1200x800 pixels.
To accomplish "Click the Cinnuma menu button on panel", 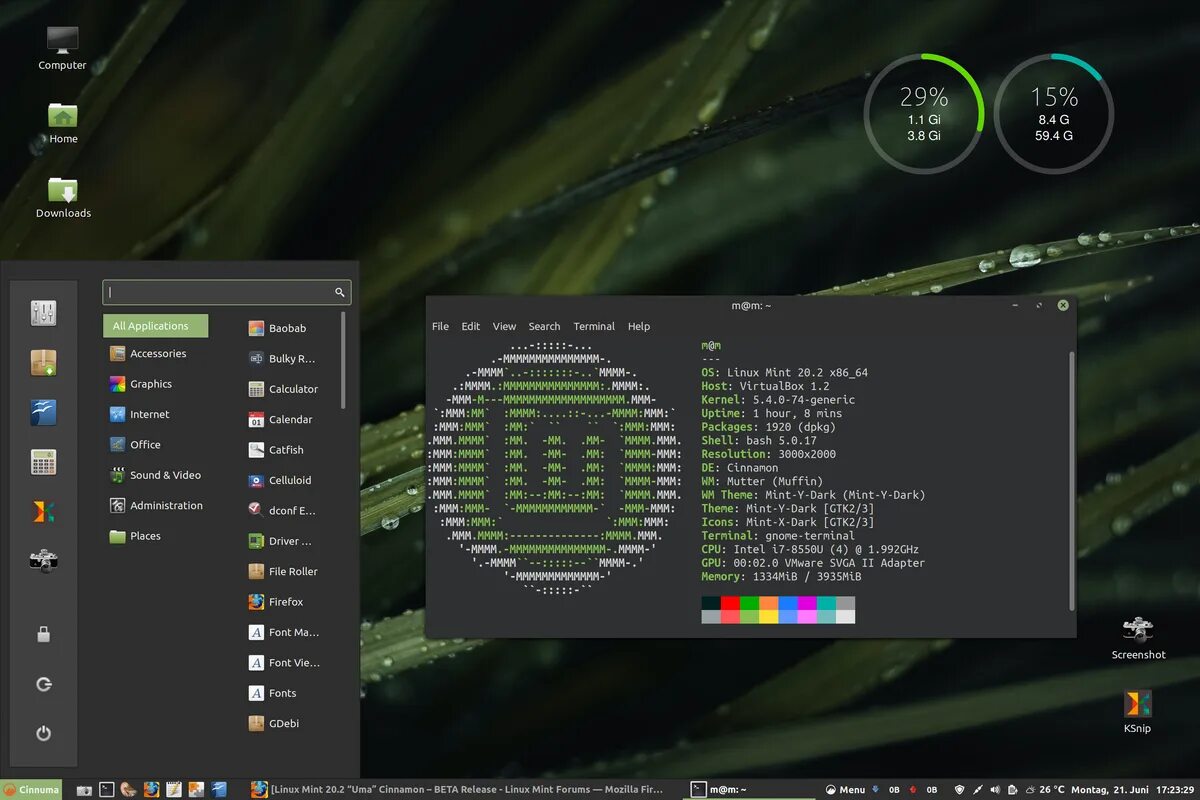I will click(32, 789).
